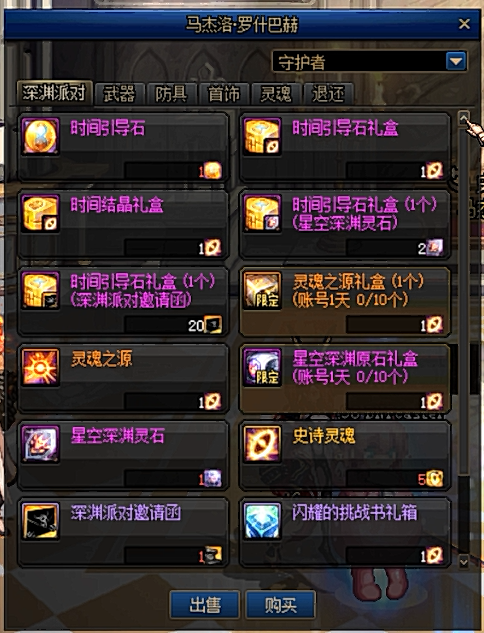Click the scrollbar down arrow
Image resolution: width=484 pixels, height=633 pixels.
click(463, 561)
